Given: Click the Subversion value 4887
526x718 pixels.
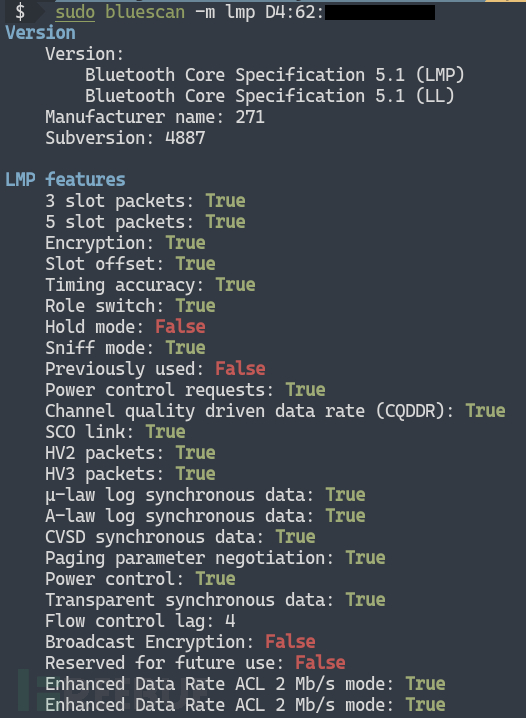Looking at the screenshot, I should click(185, 138).
